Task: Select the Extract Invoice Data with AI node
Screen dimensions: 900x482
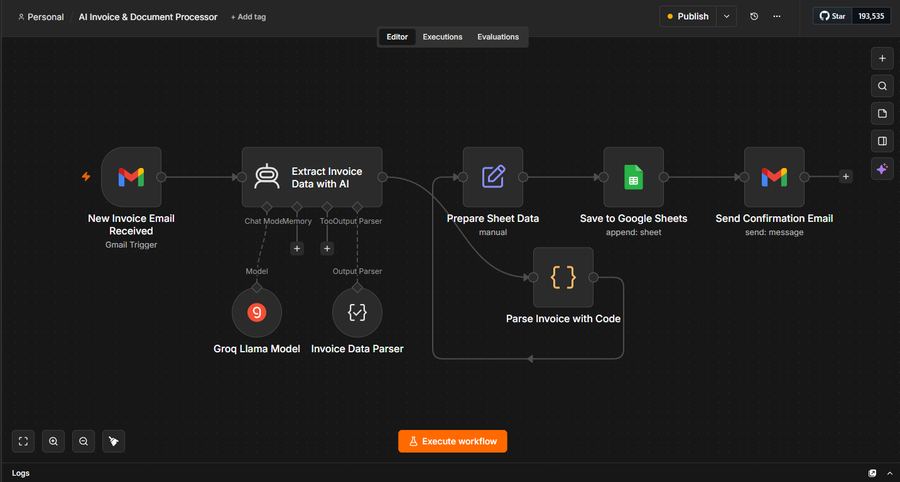Action: click(312, 177)
